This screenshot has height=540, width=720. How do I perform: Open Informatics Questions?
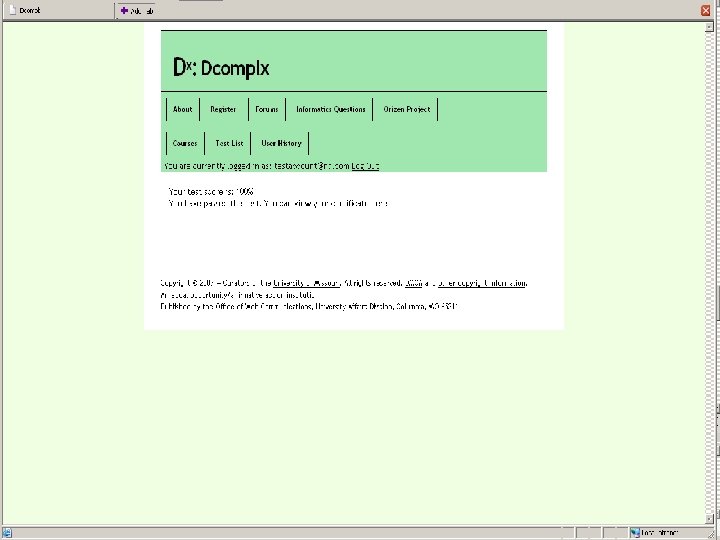pyautogui.click(x=331, y=109)
